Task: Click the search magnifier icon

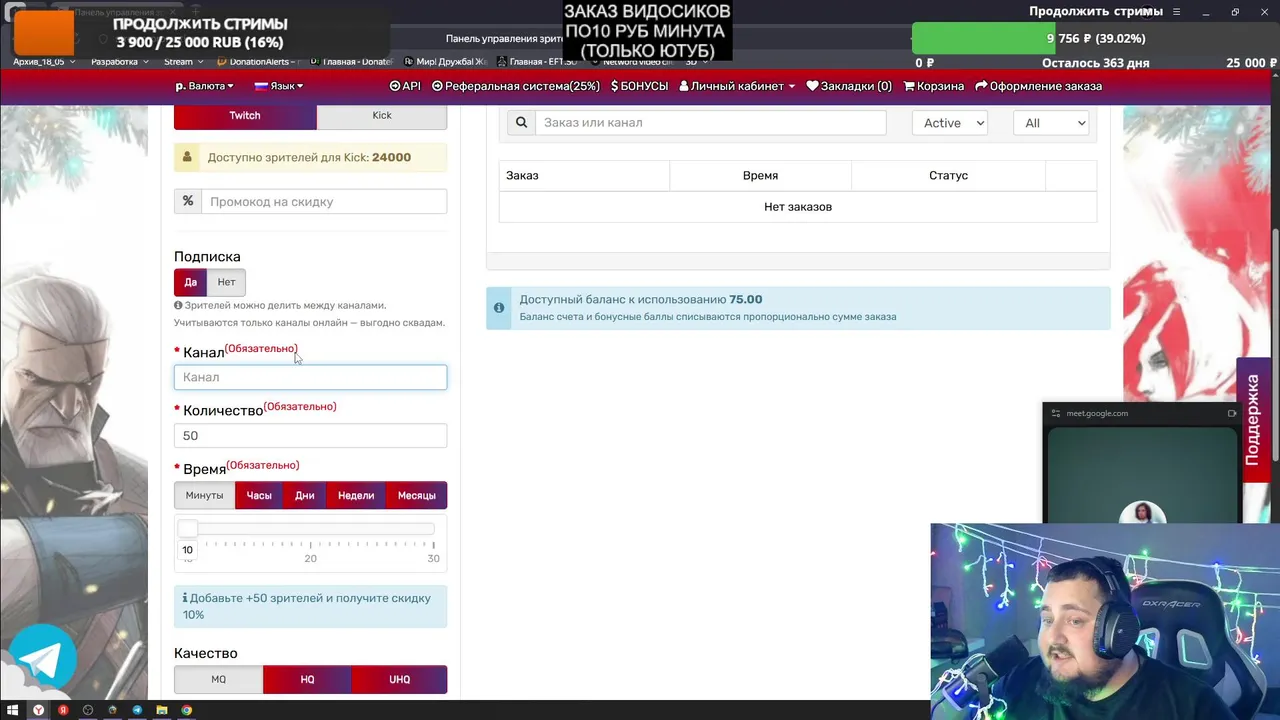Action: [521, 123]
